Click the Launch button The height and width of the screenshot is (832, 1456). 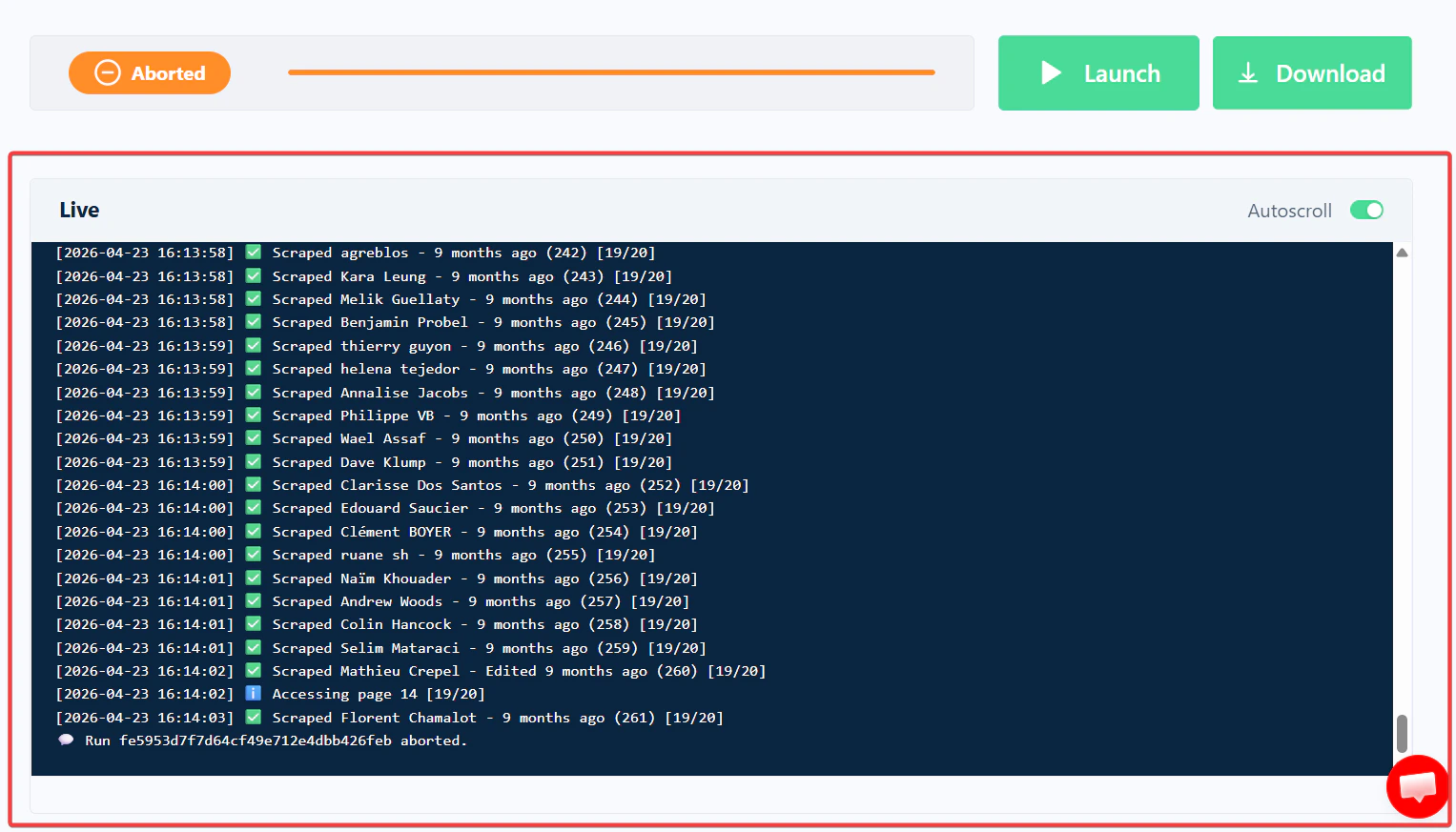click(x=1098, y=73)
